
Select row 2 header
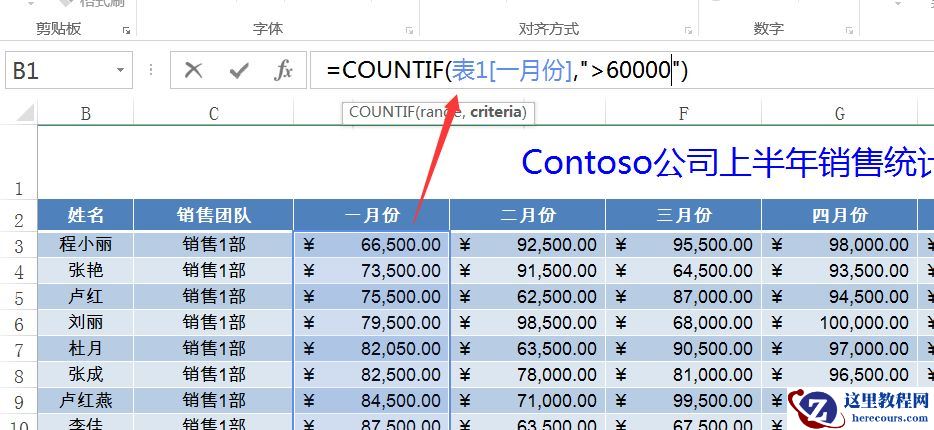[x=18, y=215]
